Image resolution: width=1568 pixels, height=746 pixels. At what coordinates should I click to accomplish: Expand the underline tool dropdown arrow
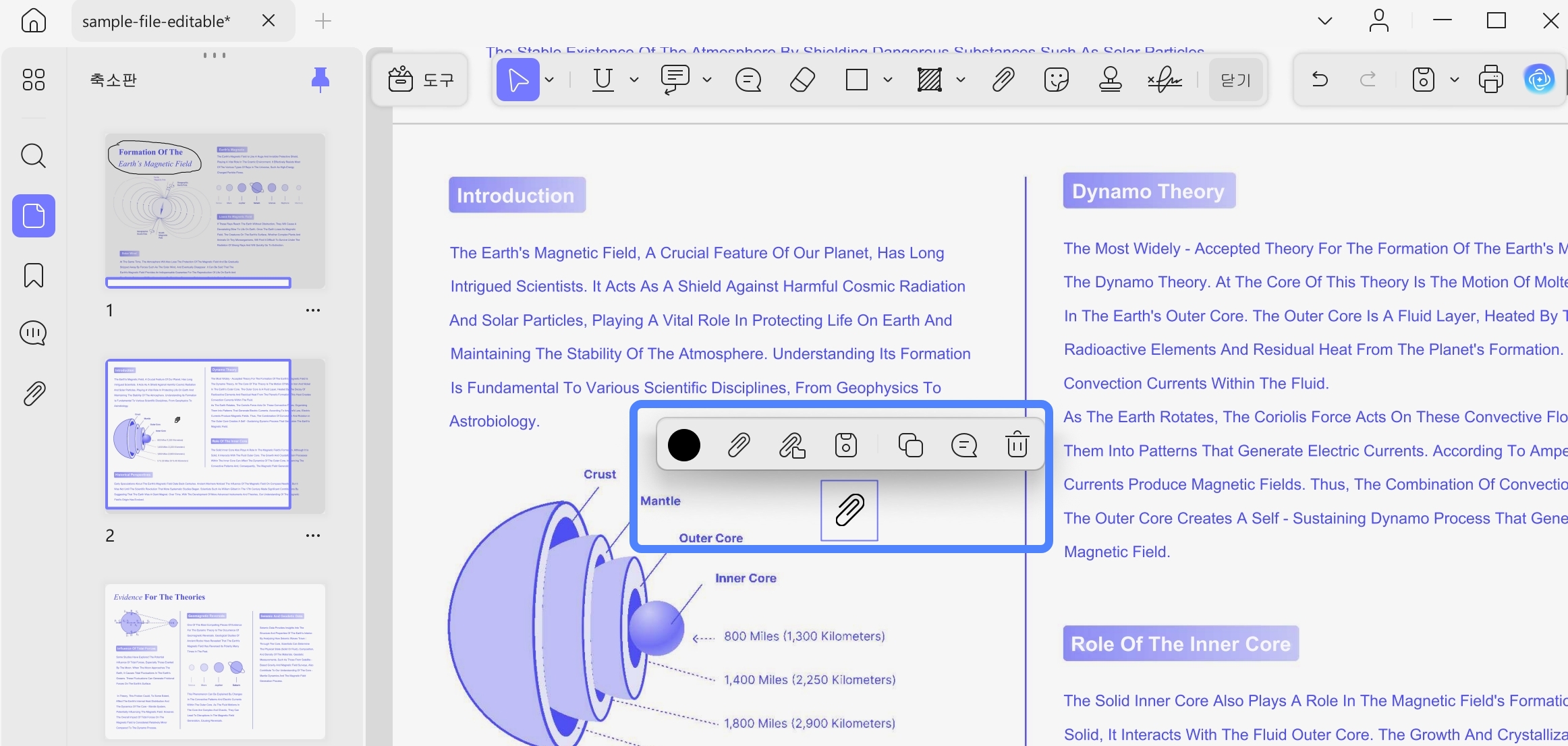point(634,80)
